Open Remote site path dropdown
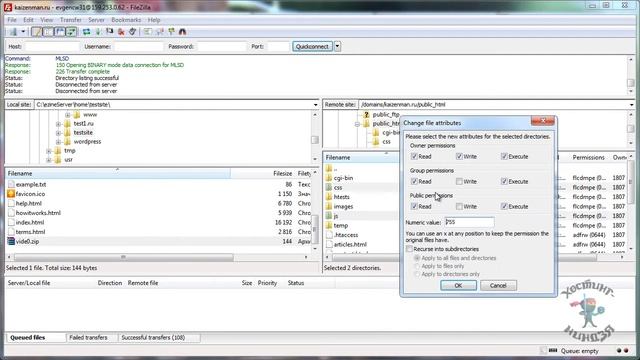 tap(632, 105)
